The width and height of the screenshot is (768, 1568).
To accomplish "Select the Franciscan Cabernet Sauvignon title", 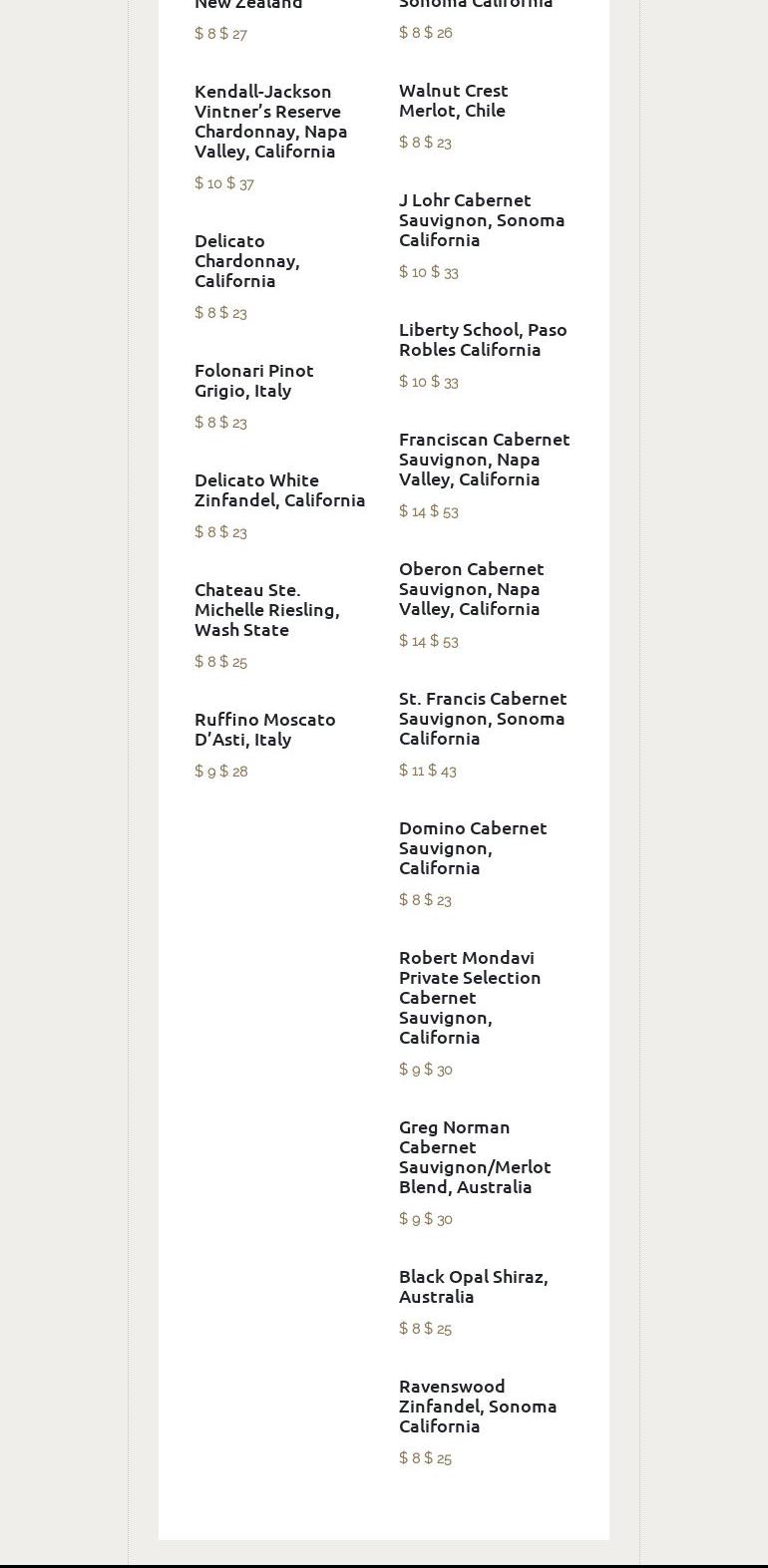I will [x=484, y=459].
